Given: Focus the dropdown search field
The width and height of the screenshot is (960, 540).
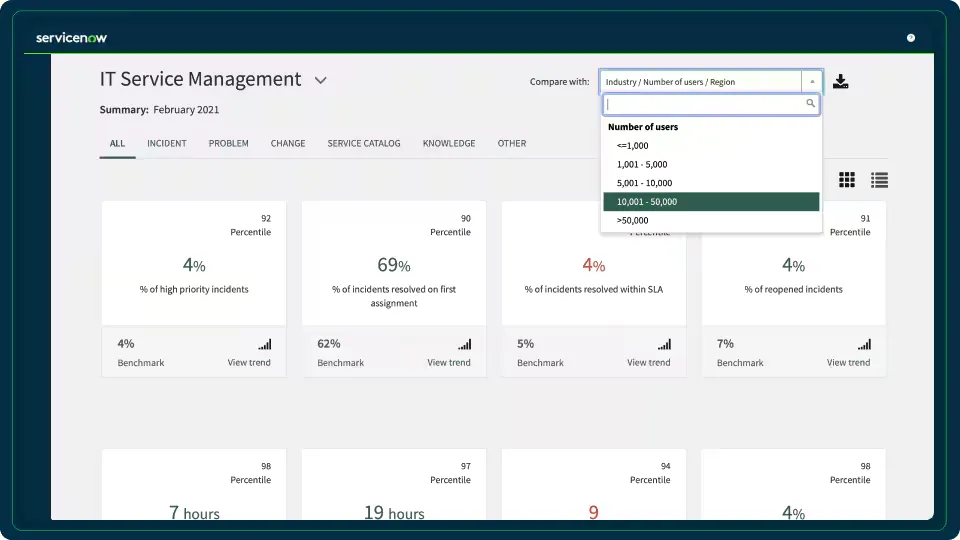Looking at the screenshot, I should 711,104.
